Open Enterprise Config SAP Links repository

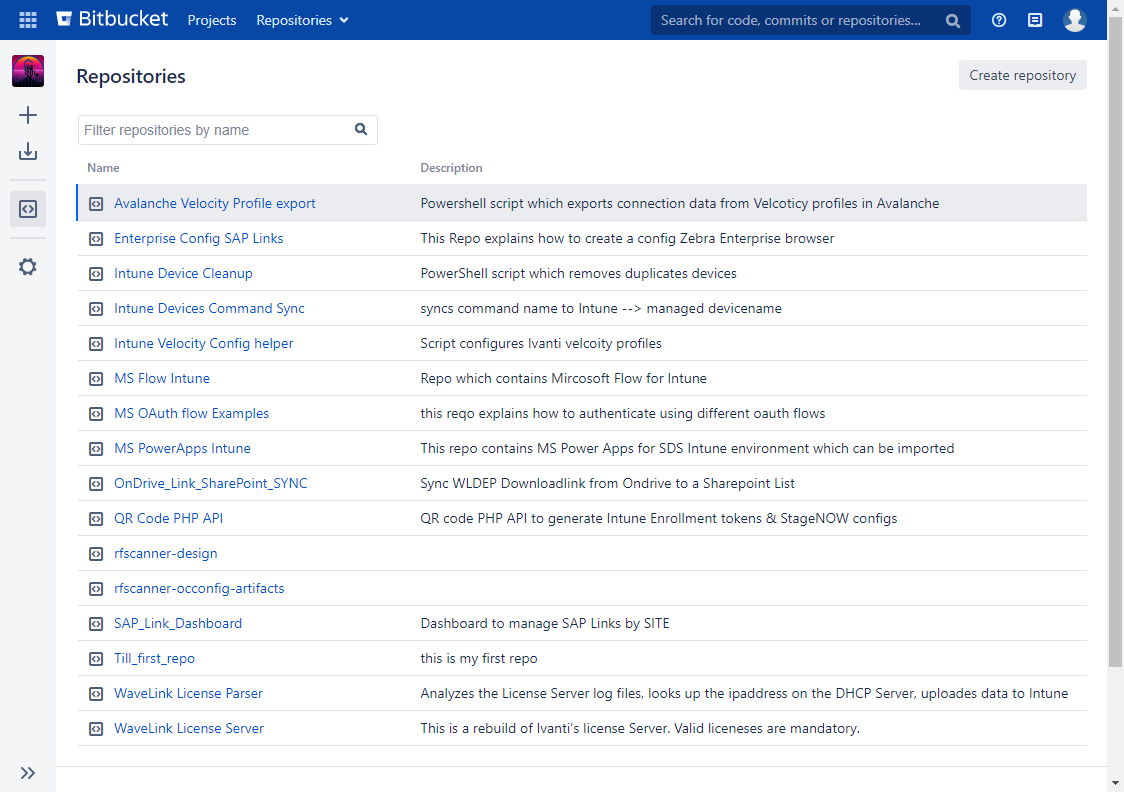(199, 239)
